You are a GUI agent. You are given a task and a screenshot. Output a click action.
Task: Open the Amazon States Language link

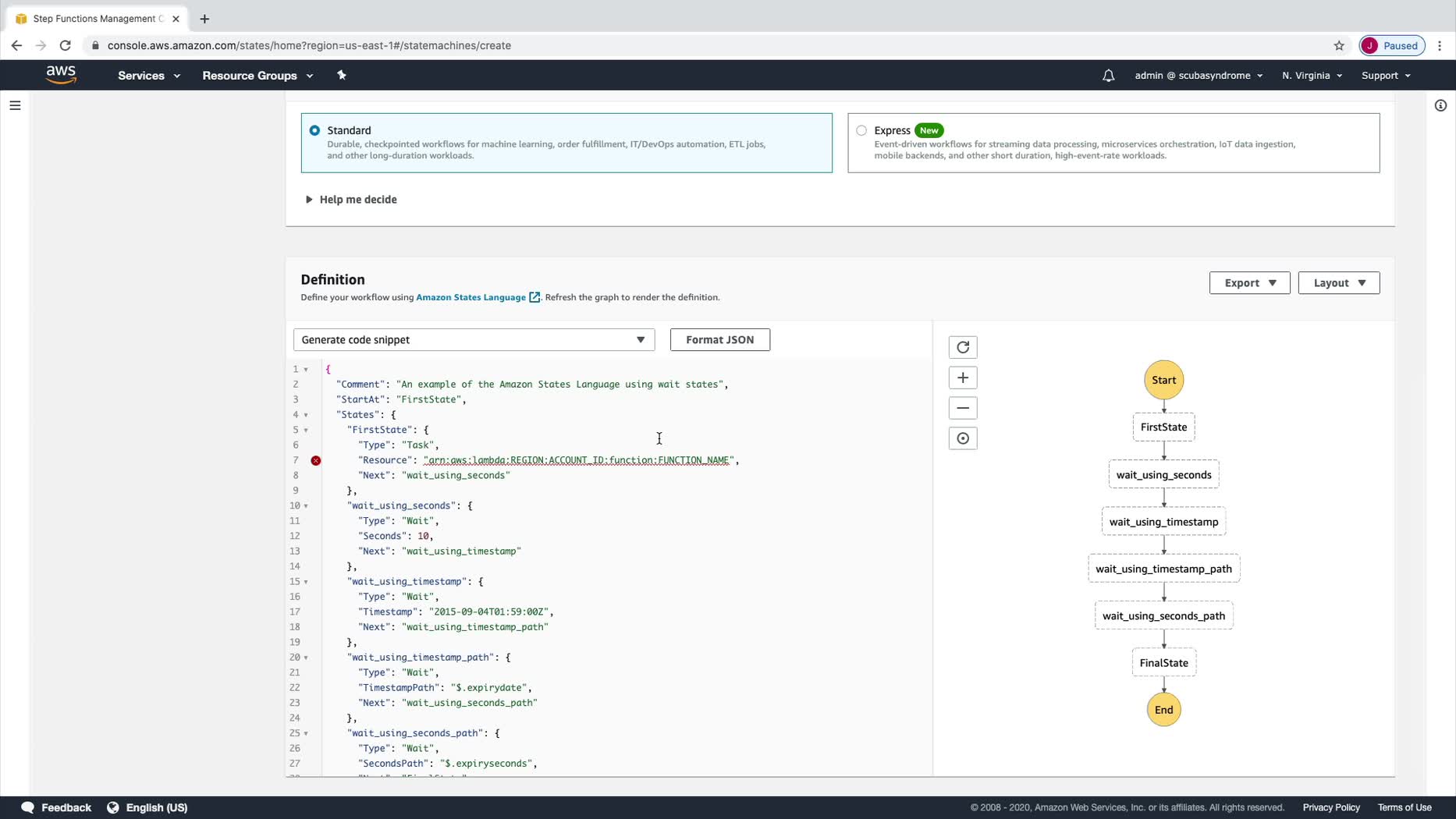tap(471, 297)
